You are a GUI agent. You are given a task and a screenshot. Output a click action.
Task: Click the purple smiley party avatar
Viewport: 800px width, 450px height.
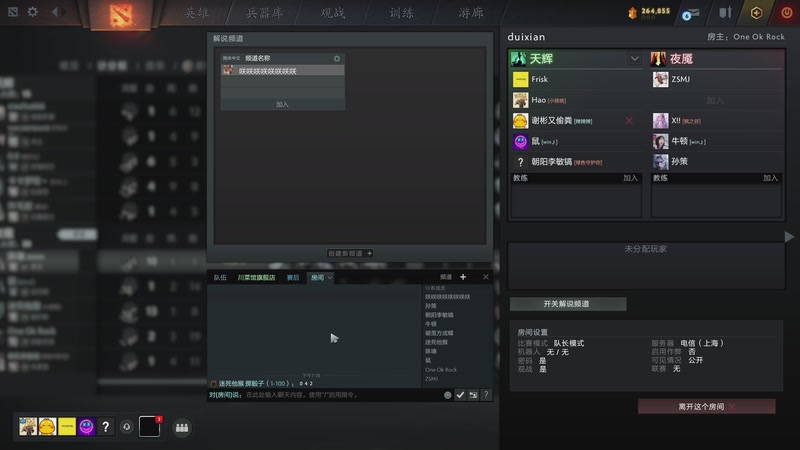(x=86, y=427)
